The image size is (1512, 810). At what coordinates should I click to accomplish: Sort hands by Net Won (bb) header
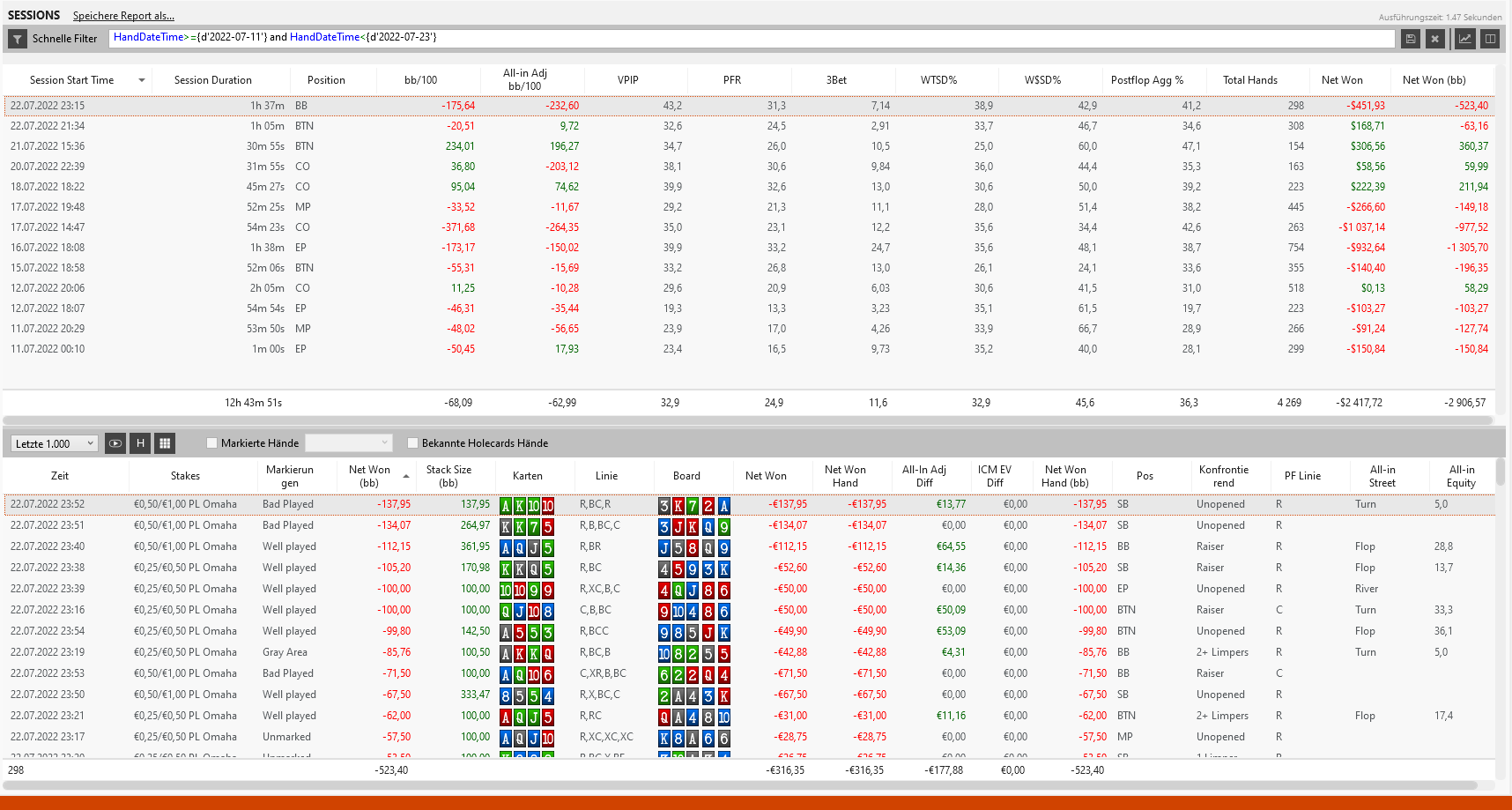coord(369,476)
